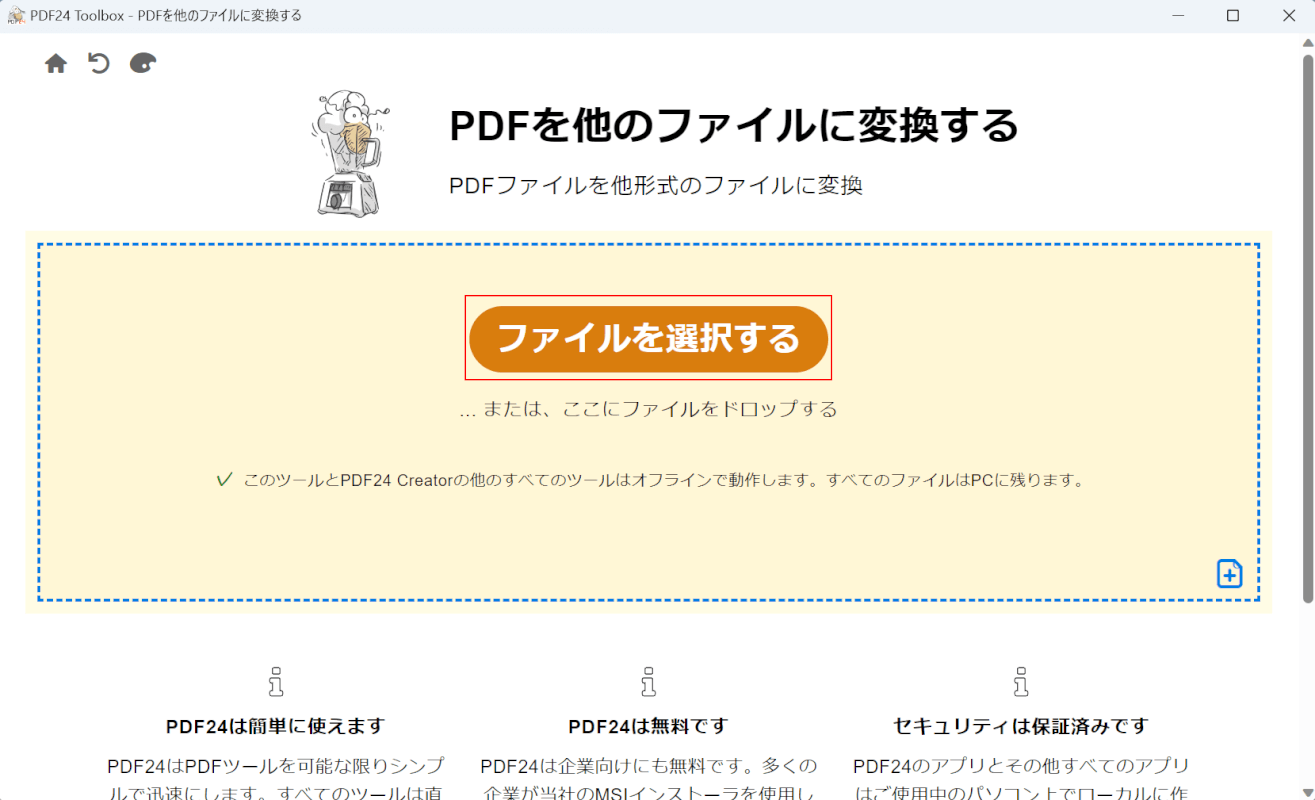Close the PDF24 Toolbox window

click(1288, 16)
